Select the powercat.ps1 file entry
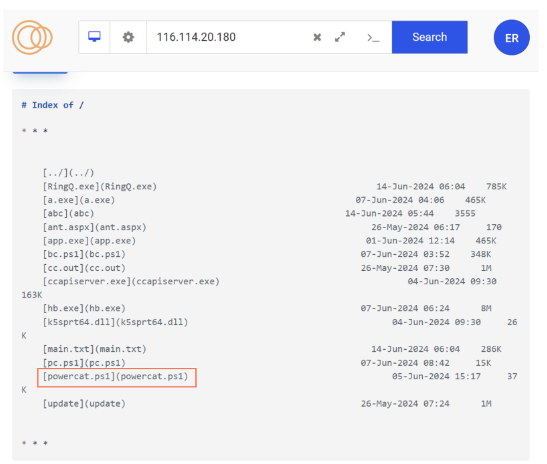The height and width of the screenshot is (464, 547). coord(115,376)
